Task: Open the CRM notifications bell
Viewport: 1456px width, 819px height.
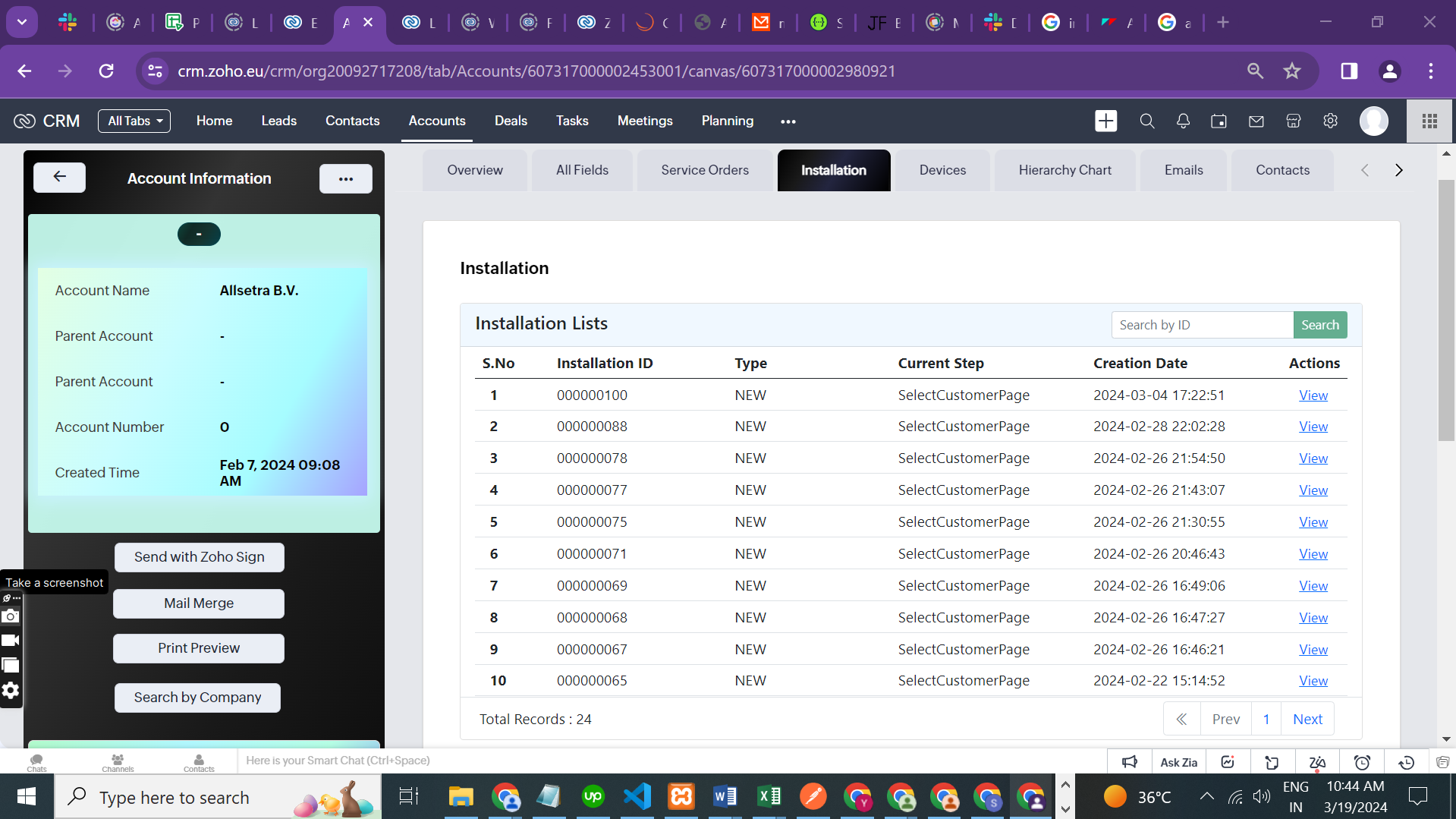Action: [1183, 121]
